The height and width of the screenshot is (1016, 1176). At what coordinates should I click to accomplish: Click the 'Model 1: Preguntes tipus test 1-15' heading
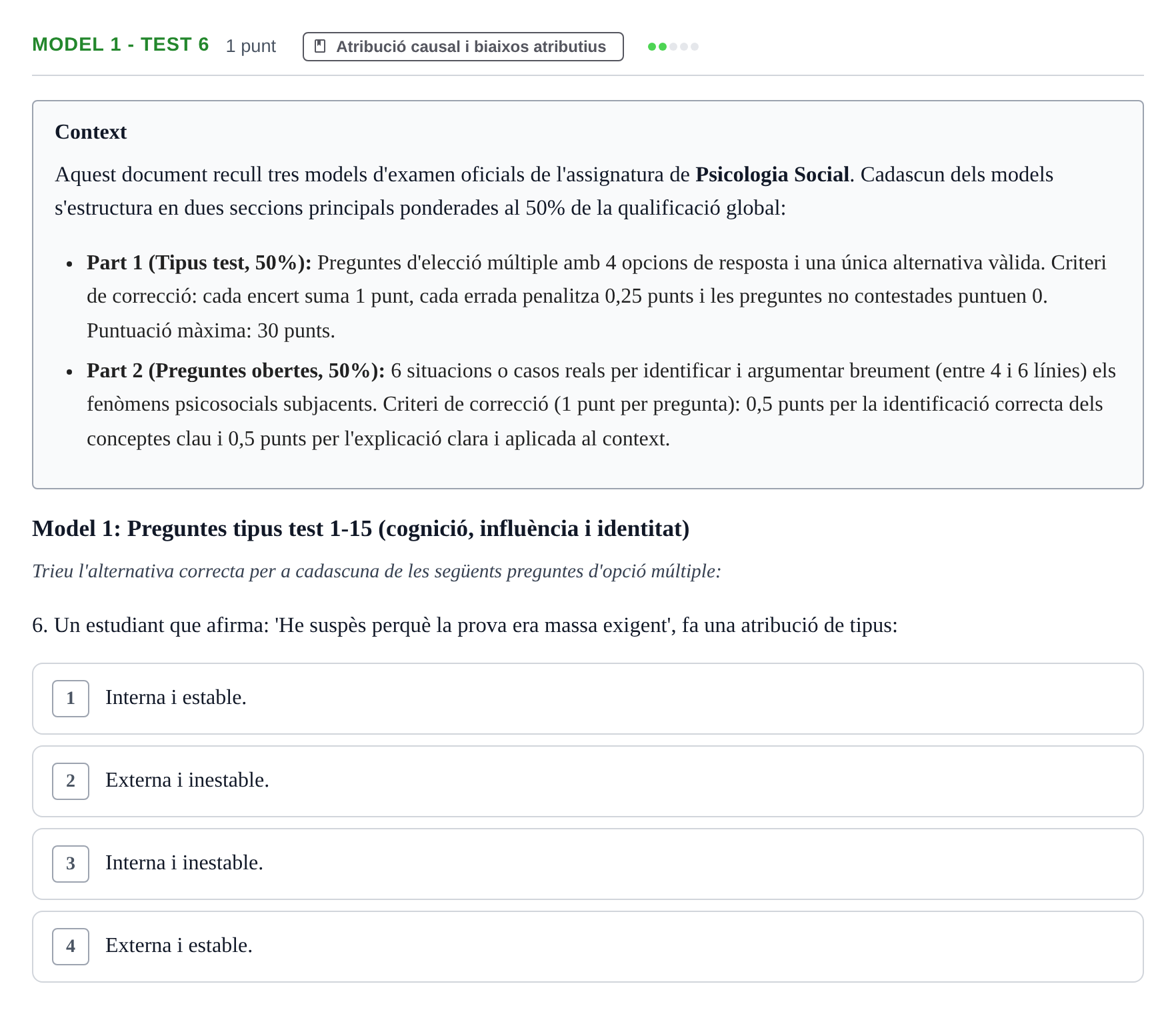361,529
